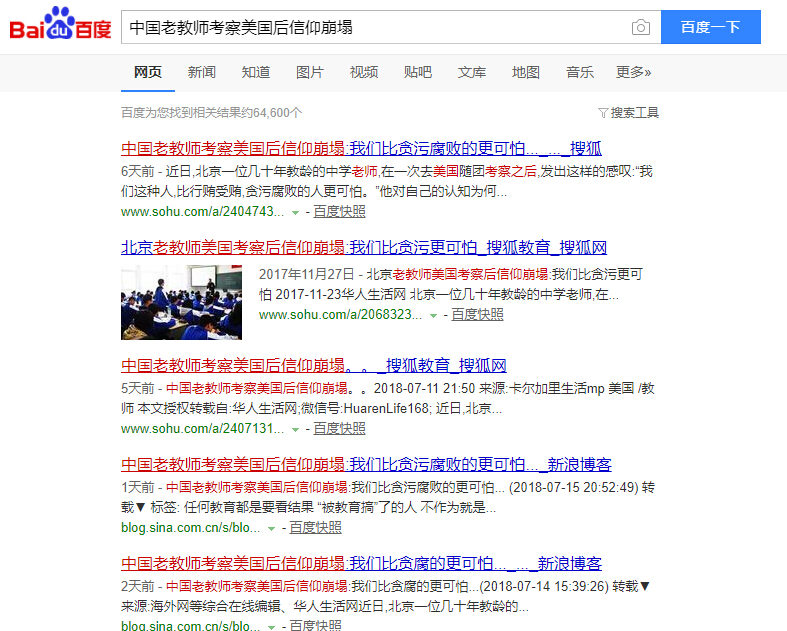Open 百度快照 for sohu.com/a/2407131 result
This screenshot has height=631, width=787.
339,429
